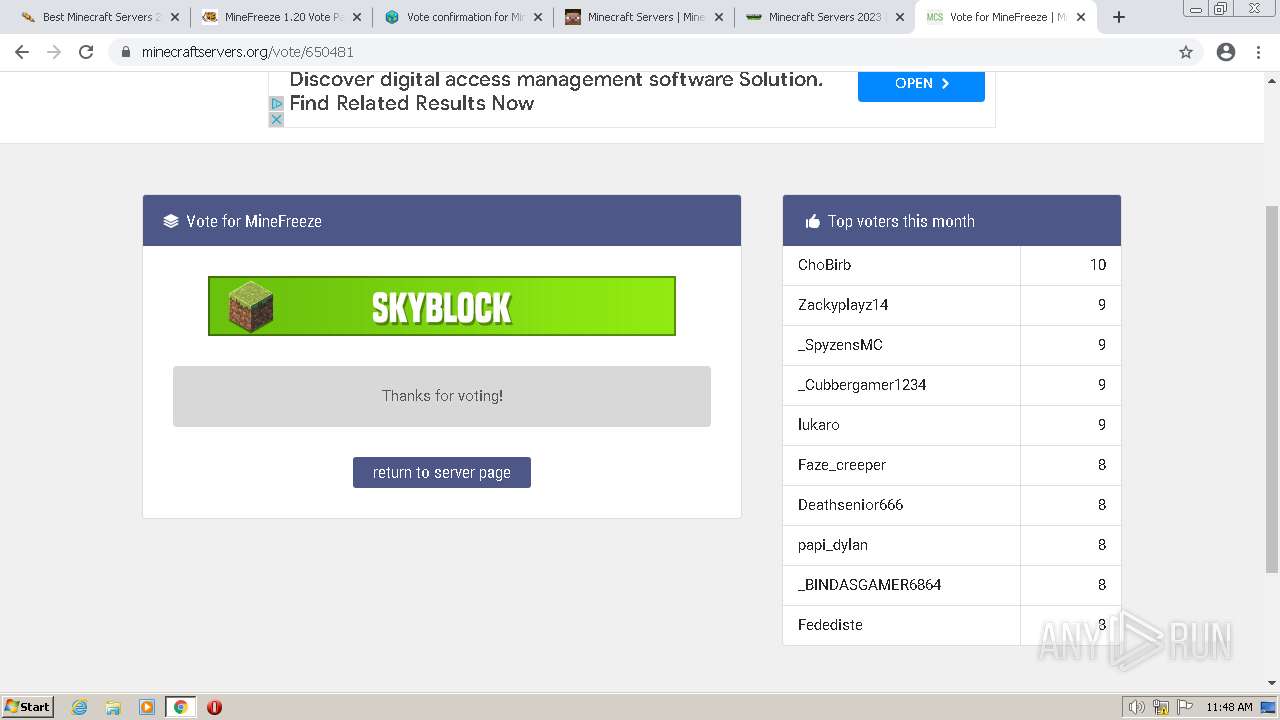This screenshot has height=720, width=1280.
Task: Close the MineFreeze 1.20 Vote tab
Action: [356, 17]
